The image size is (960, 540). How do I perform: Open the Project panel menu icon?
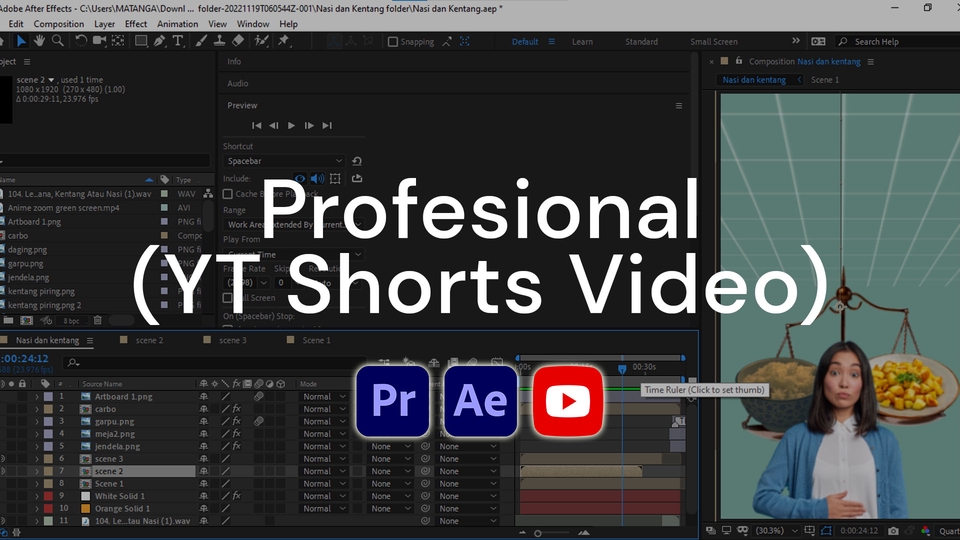(x=27, y=62)
